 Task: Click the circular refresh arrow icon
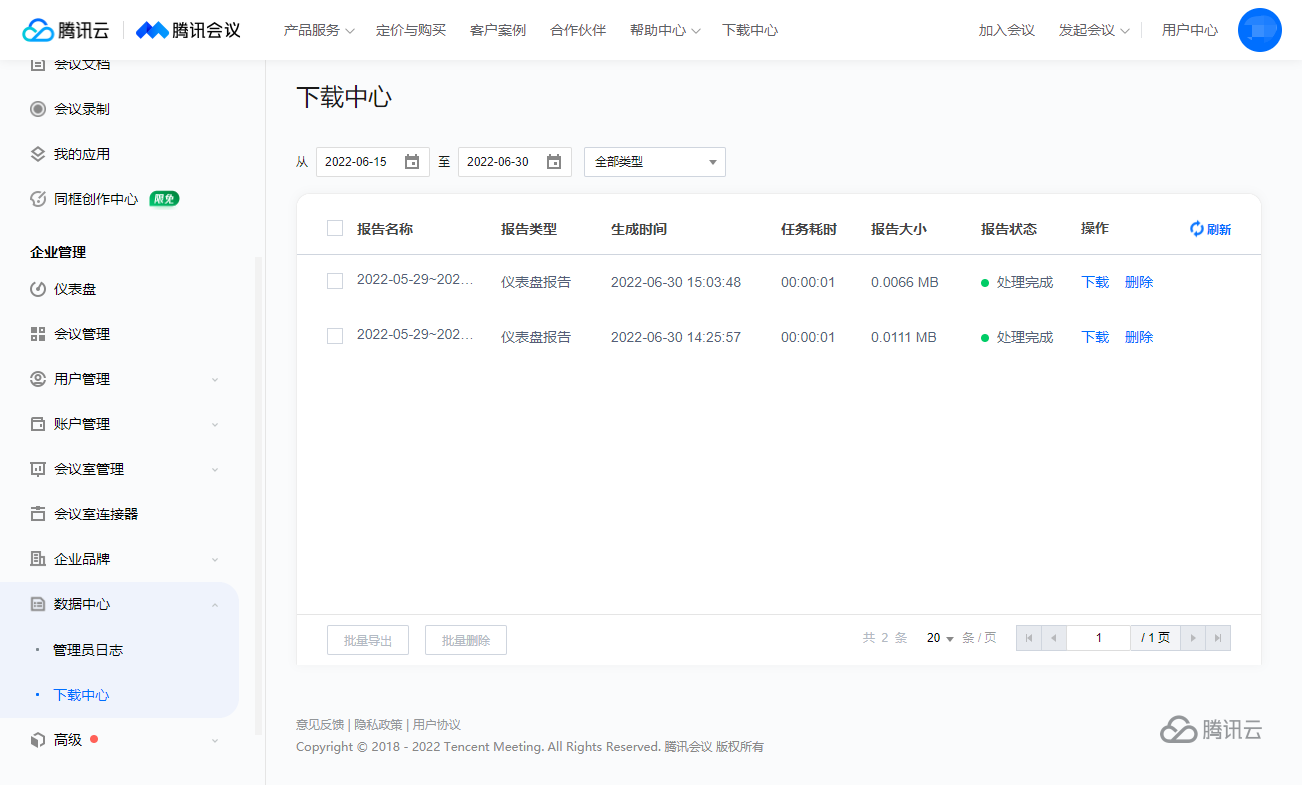click(x=1197, y=229)
